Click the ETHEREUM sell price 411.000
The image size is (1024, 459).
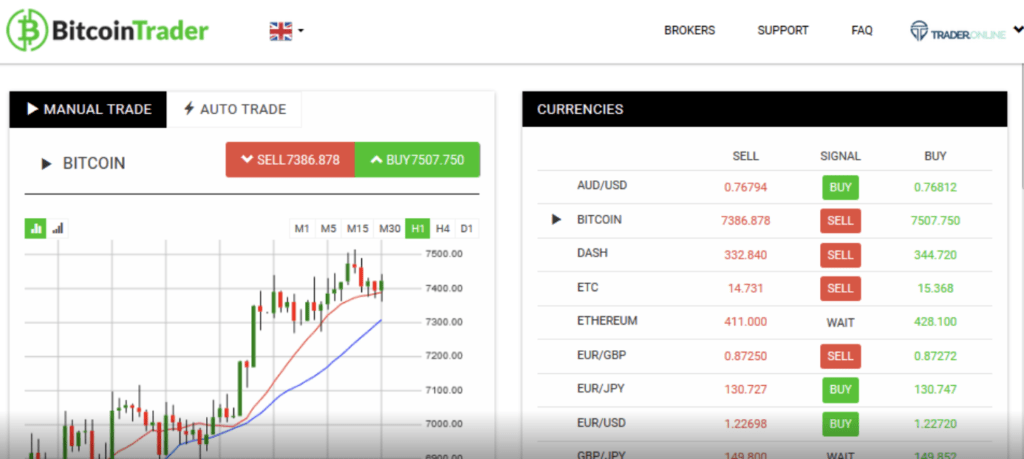coord(745,322)
